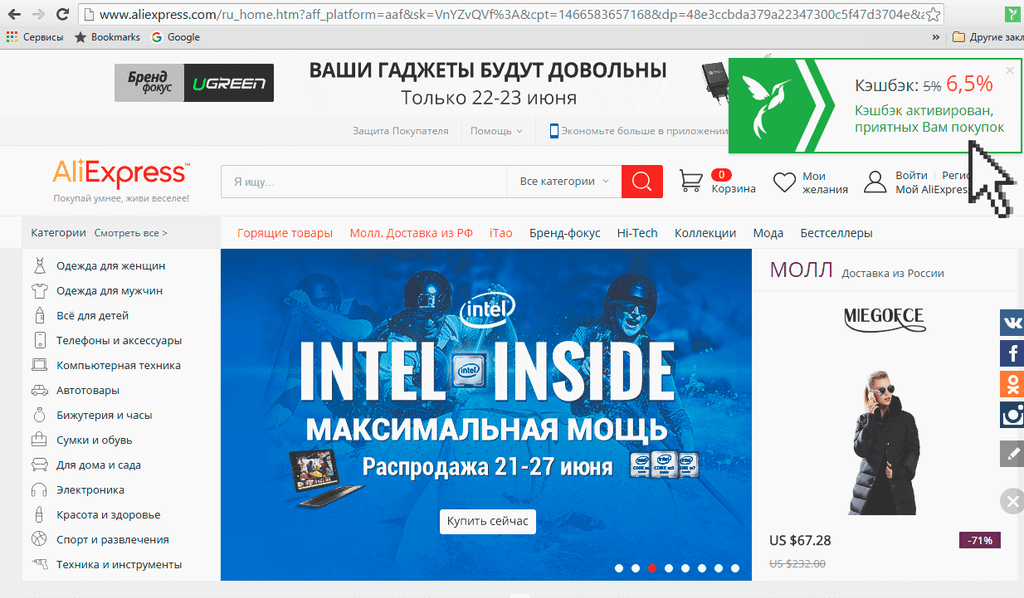Expand Все категории search dropdown

click(564, 181)
